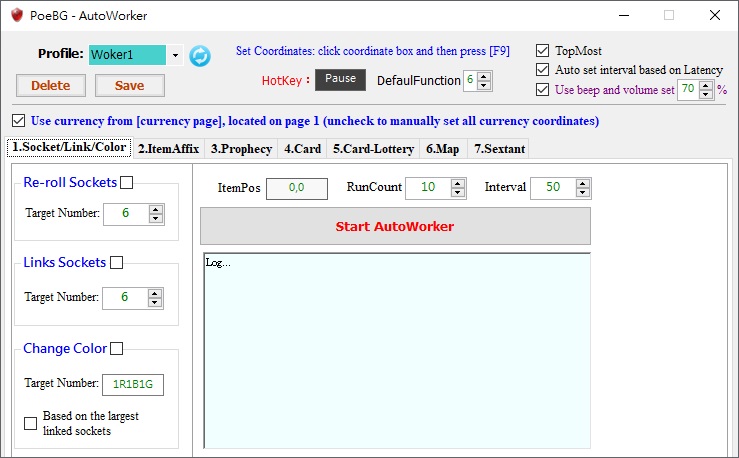Increase DefaulFunction value with up arrow
This screenshot has height=458, width=739.
pos(484,76)
